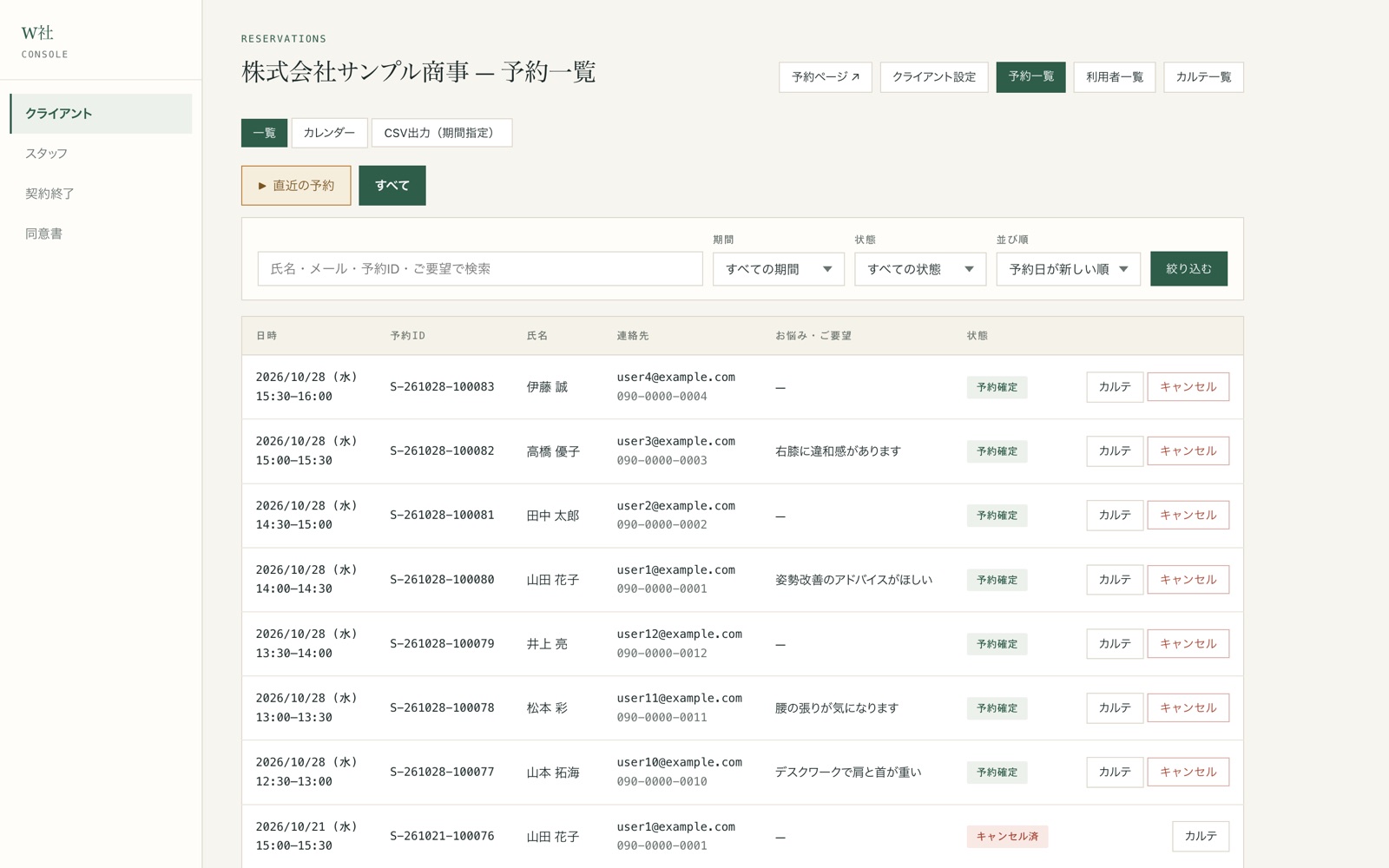Image resolution: width=1389 pixels, height=868 pixels.
Task: Cancel 山本 拓海's reservation
Action: click(x=1188, y=773)
